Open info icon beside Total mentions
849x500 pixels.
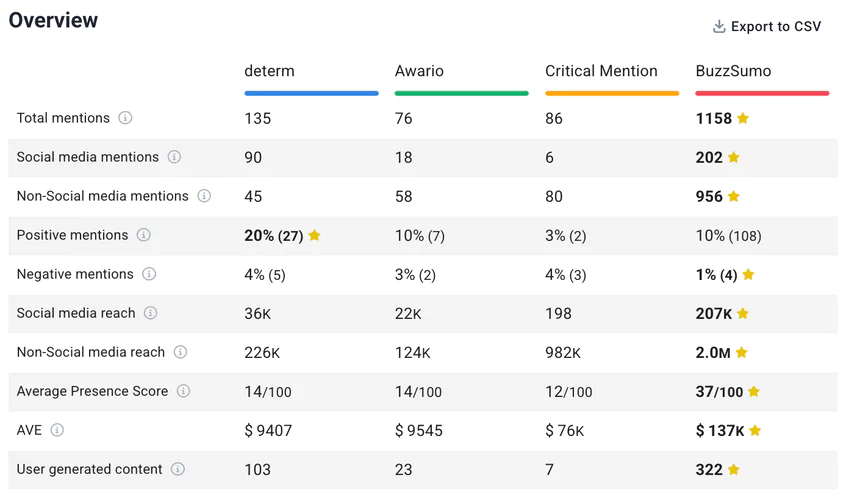[x=125, y=118]
